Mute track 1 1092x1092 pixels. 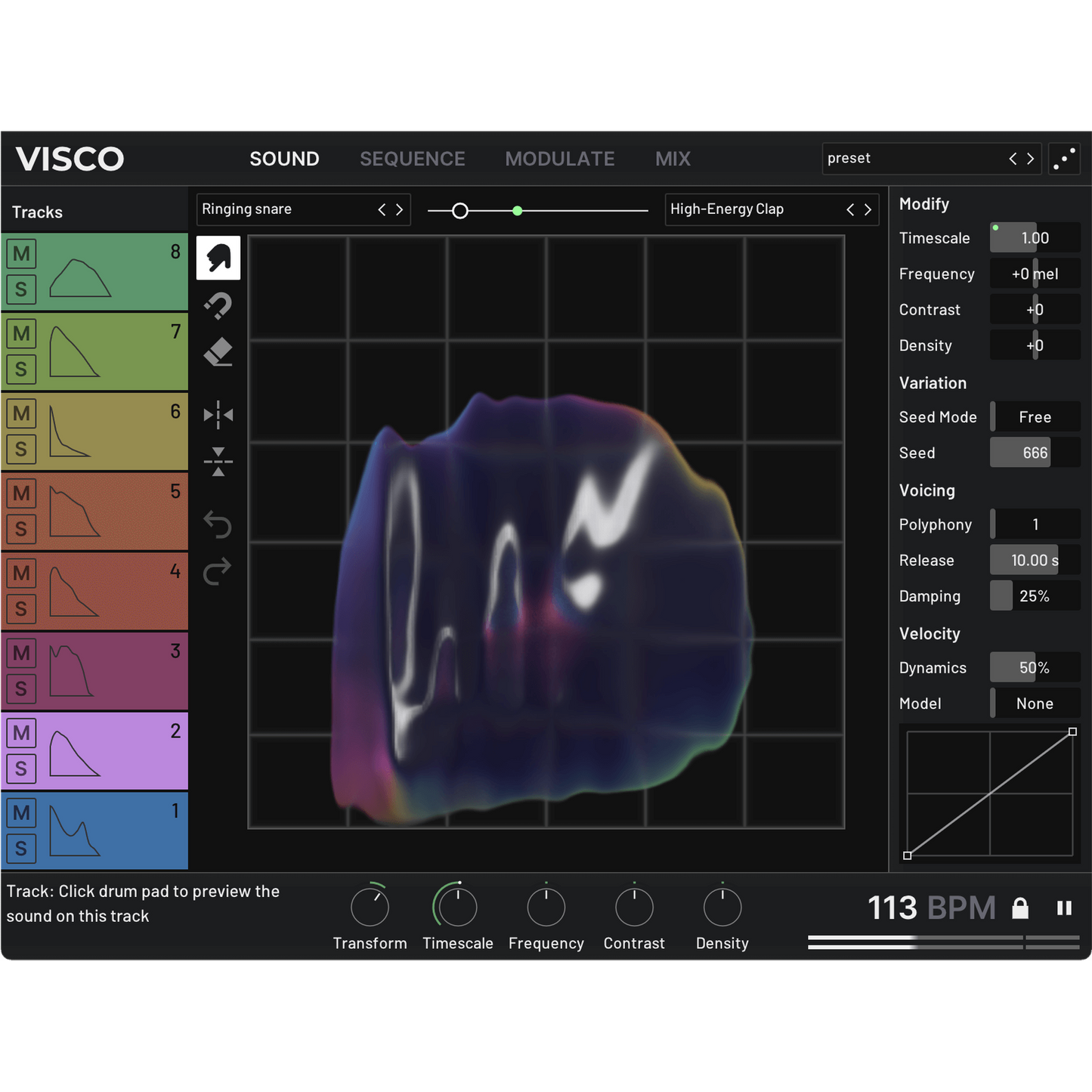tap(21, 813)
